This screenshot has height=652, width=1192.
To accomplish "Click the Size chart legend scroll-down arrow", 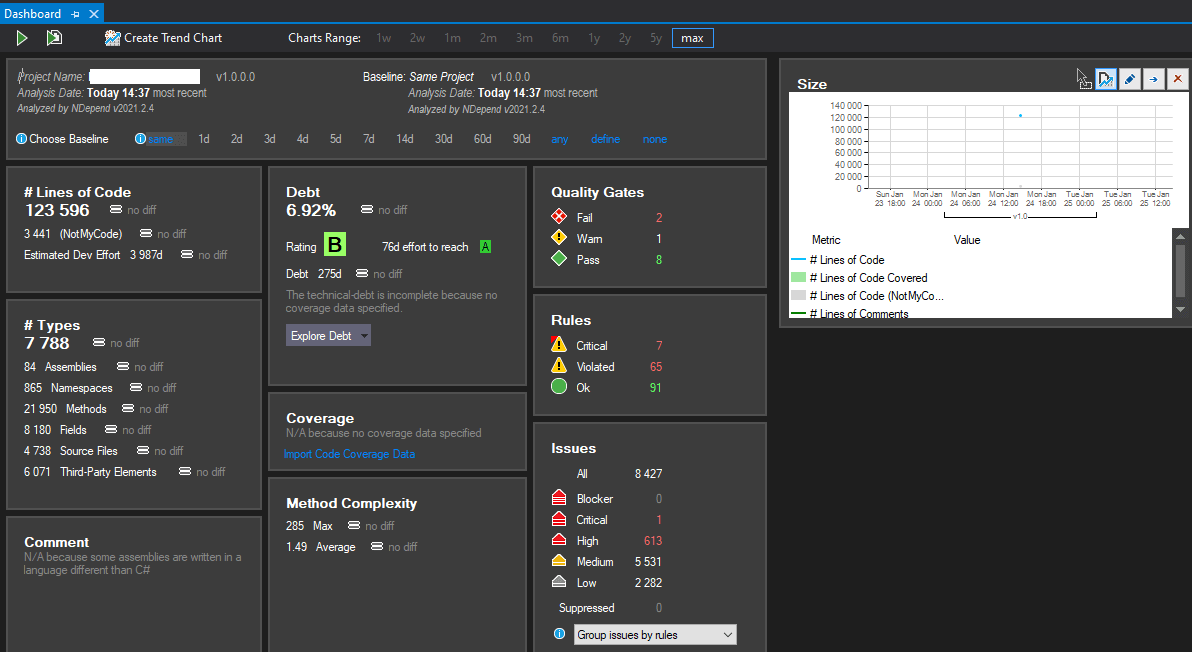I will (1180, 309).
